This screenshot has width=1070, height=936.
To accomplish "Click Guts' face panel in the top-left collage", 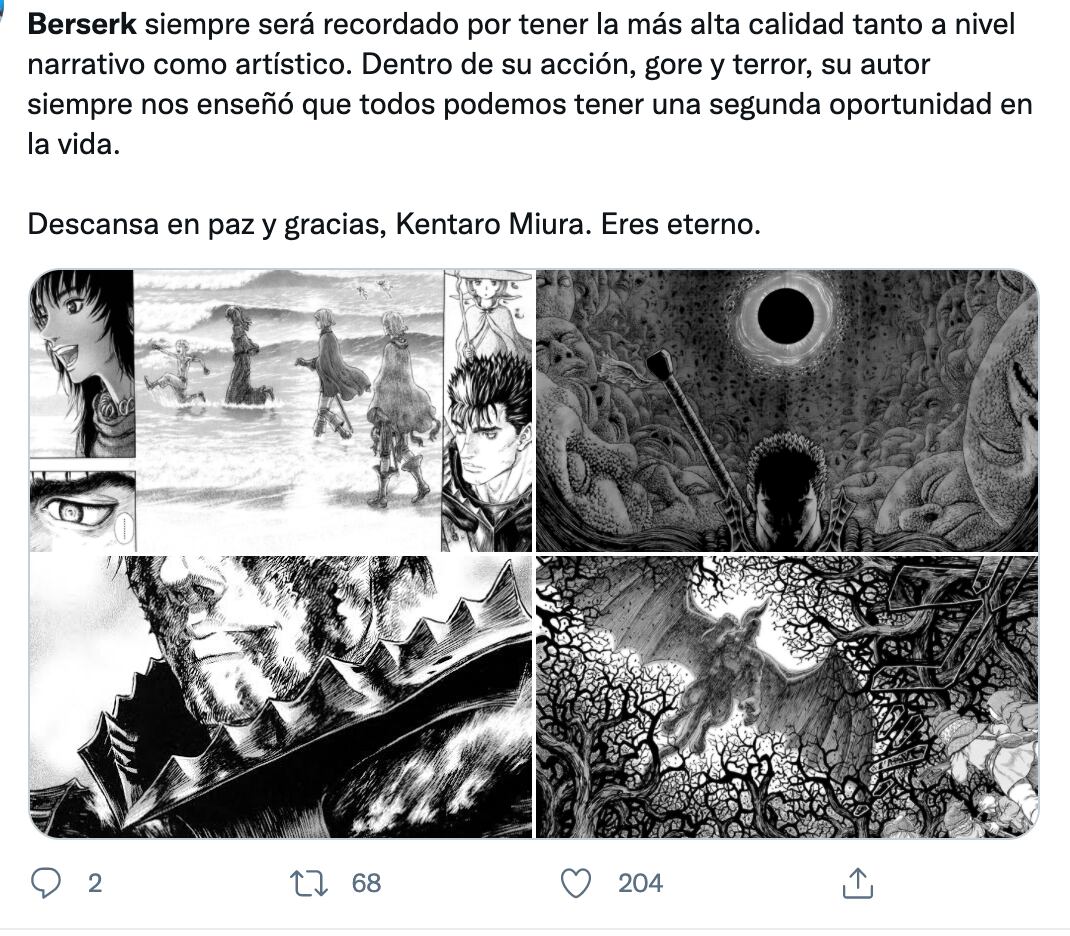I will pyautogui.click(x=489, y=440).
